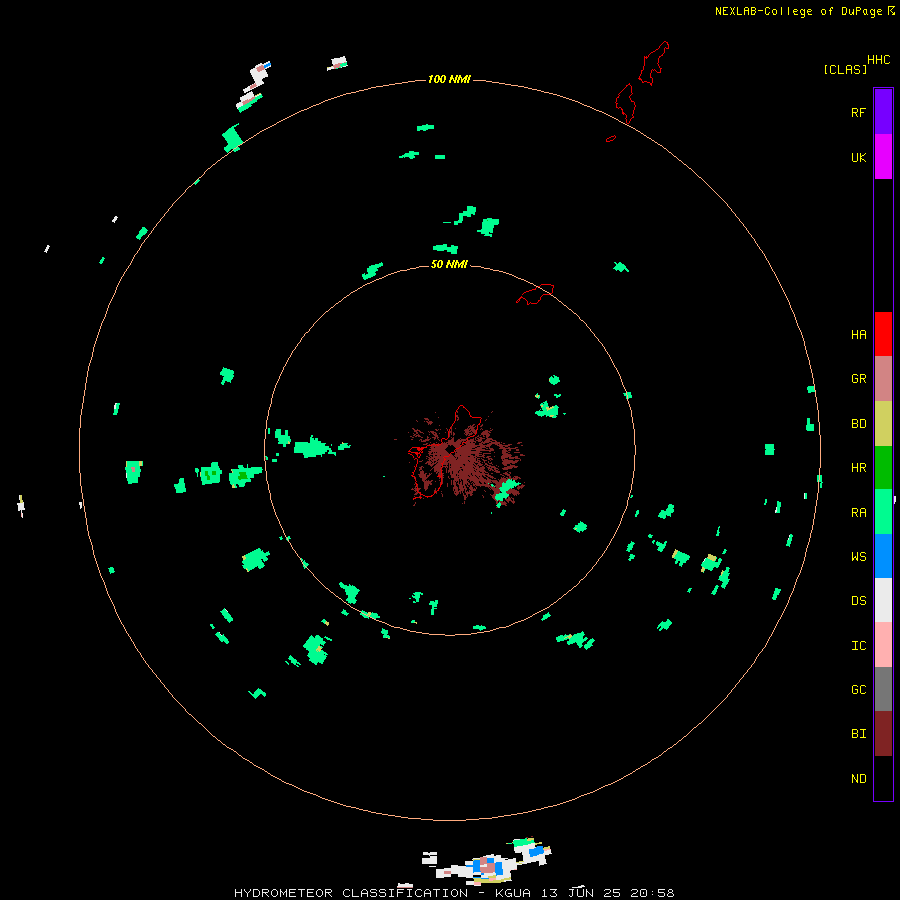Click the BI brown legend swatch
900x900 pixels.
883,734
